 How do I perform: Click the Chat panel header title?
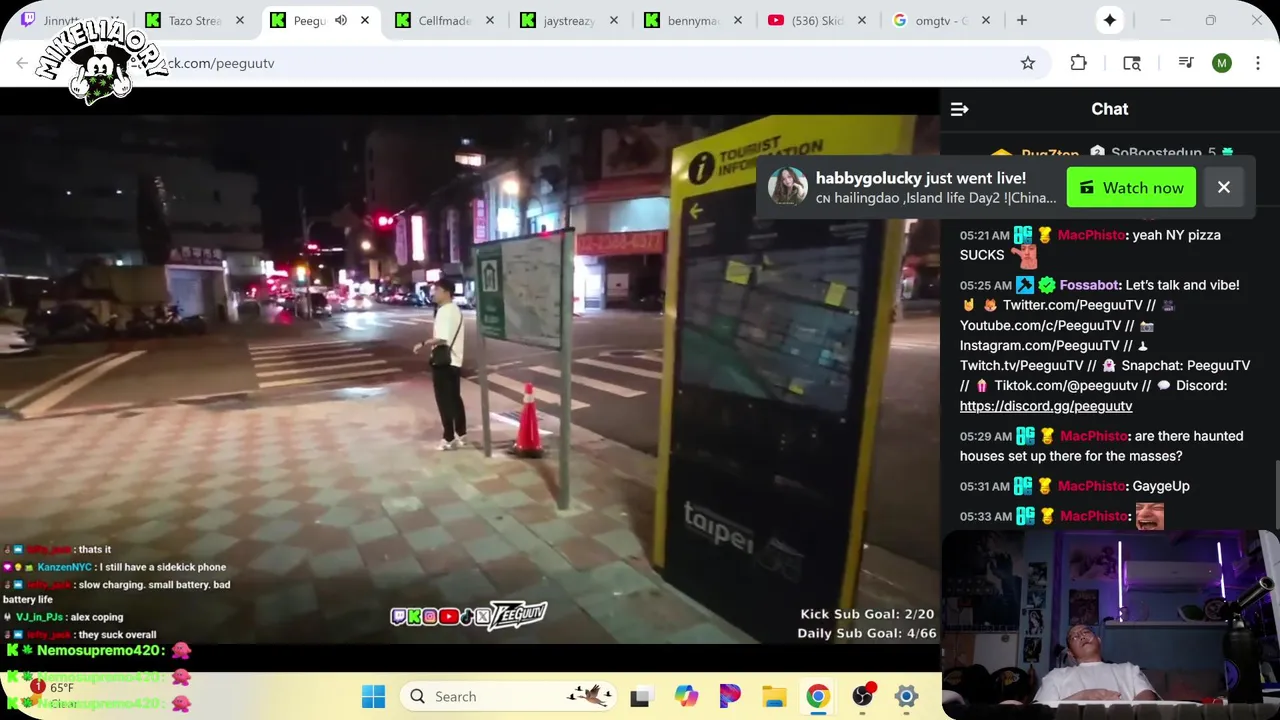(x=1109, y=109)
